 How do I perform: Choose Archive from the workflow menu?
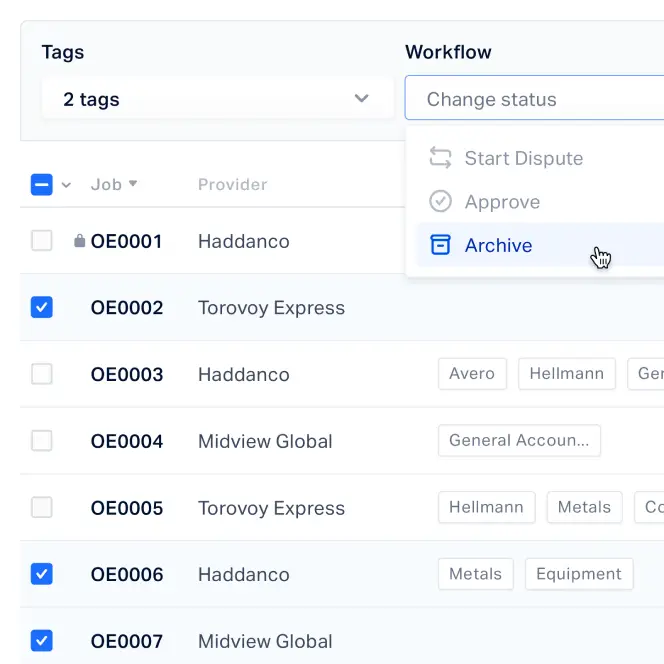click(x=540, y=245)
